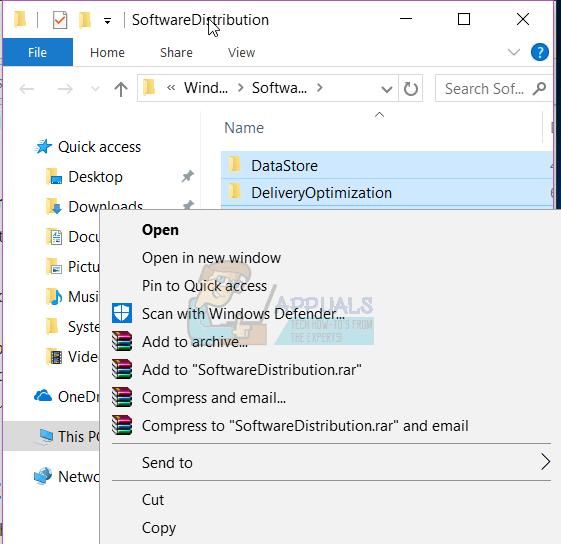561x544 pixels.
Task: Click the Music note folder icon
Action: pyautogui.click(x=54, y=296)
